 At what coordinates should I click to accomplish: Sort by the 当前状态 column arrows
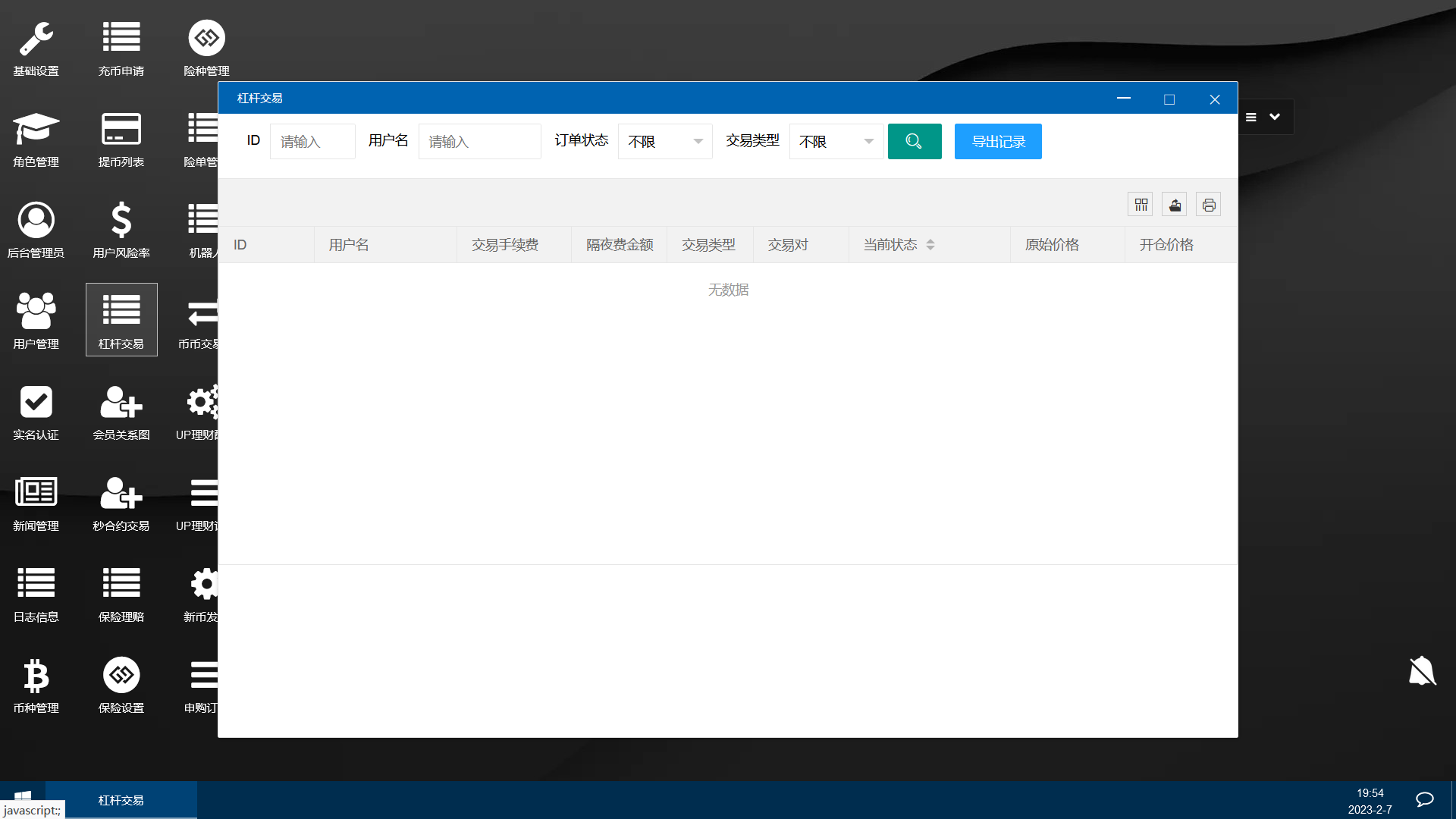point(930,245)
